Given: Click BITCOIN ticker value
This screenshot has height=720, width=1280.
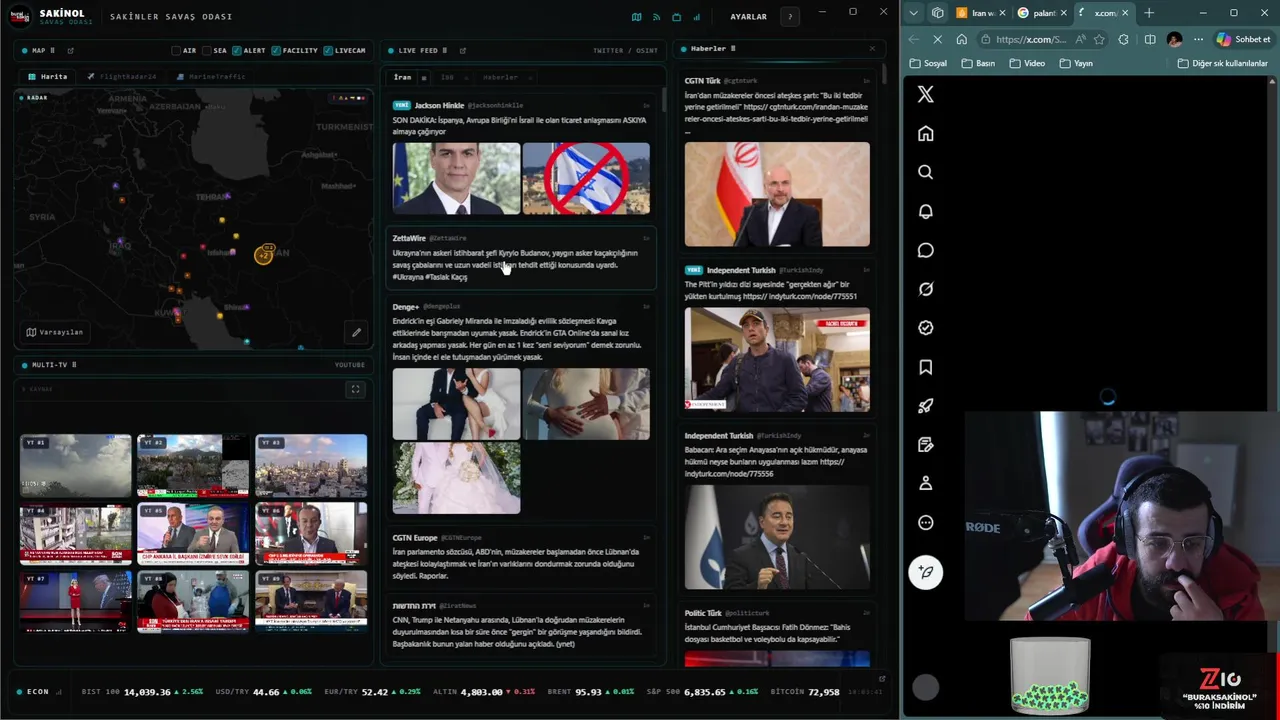Looking at the screenshot, I should [823, 692].
